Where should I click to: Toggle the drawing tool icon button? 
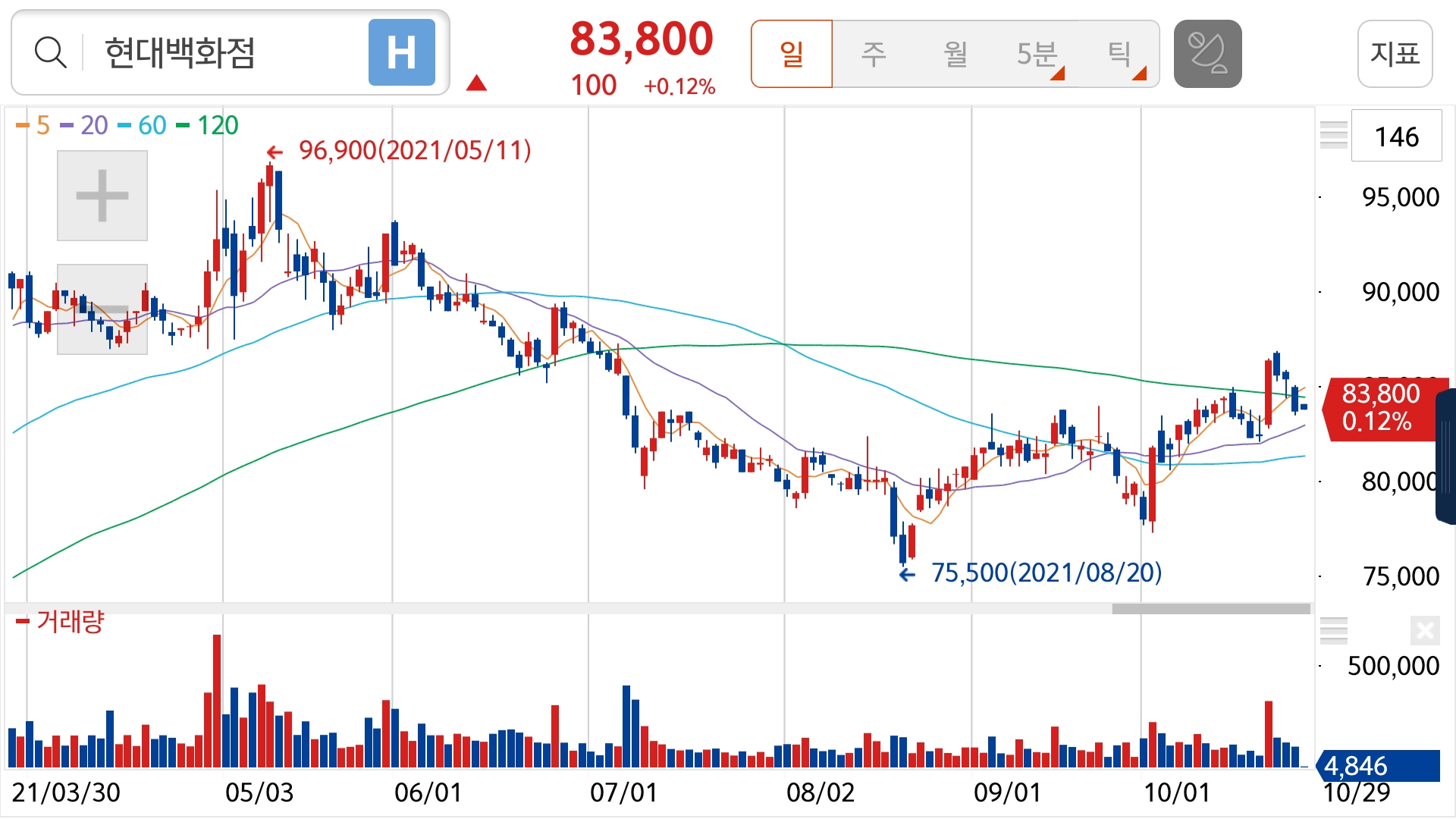coord(1207,54)
